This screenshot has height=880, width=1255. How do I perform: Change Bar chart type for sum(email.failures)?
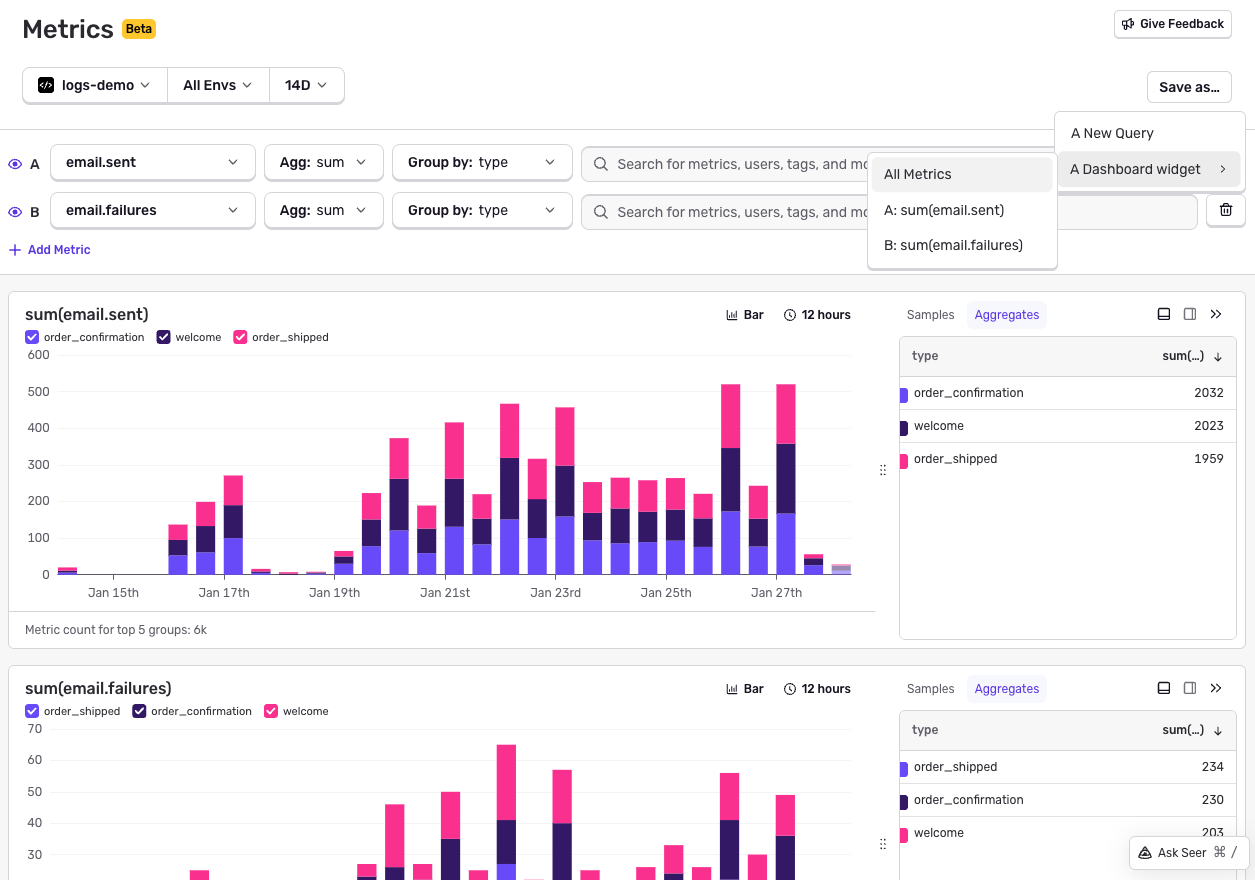(745, 689)
